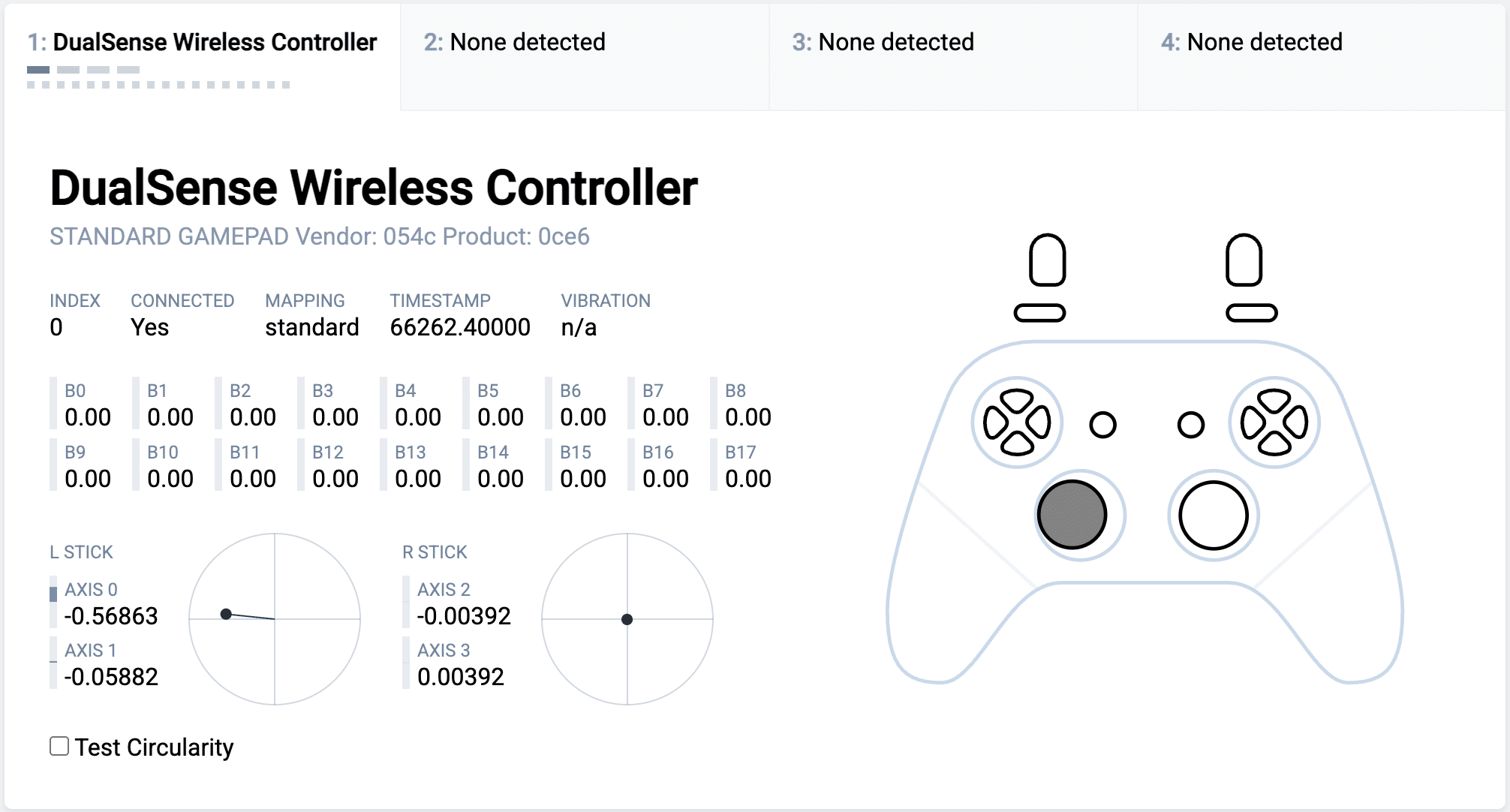Viewport: 1510px width, 812px height.
Task: Click the D-pad icon on controller diagram
Action: pyautogui.click(x=1017, y=422)
